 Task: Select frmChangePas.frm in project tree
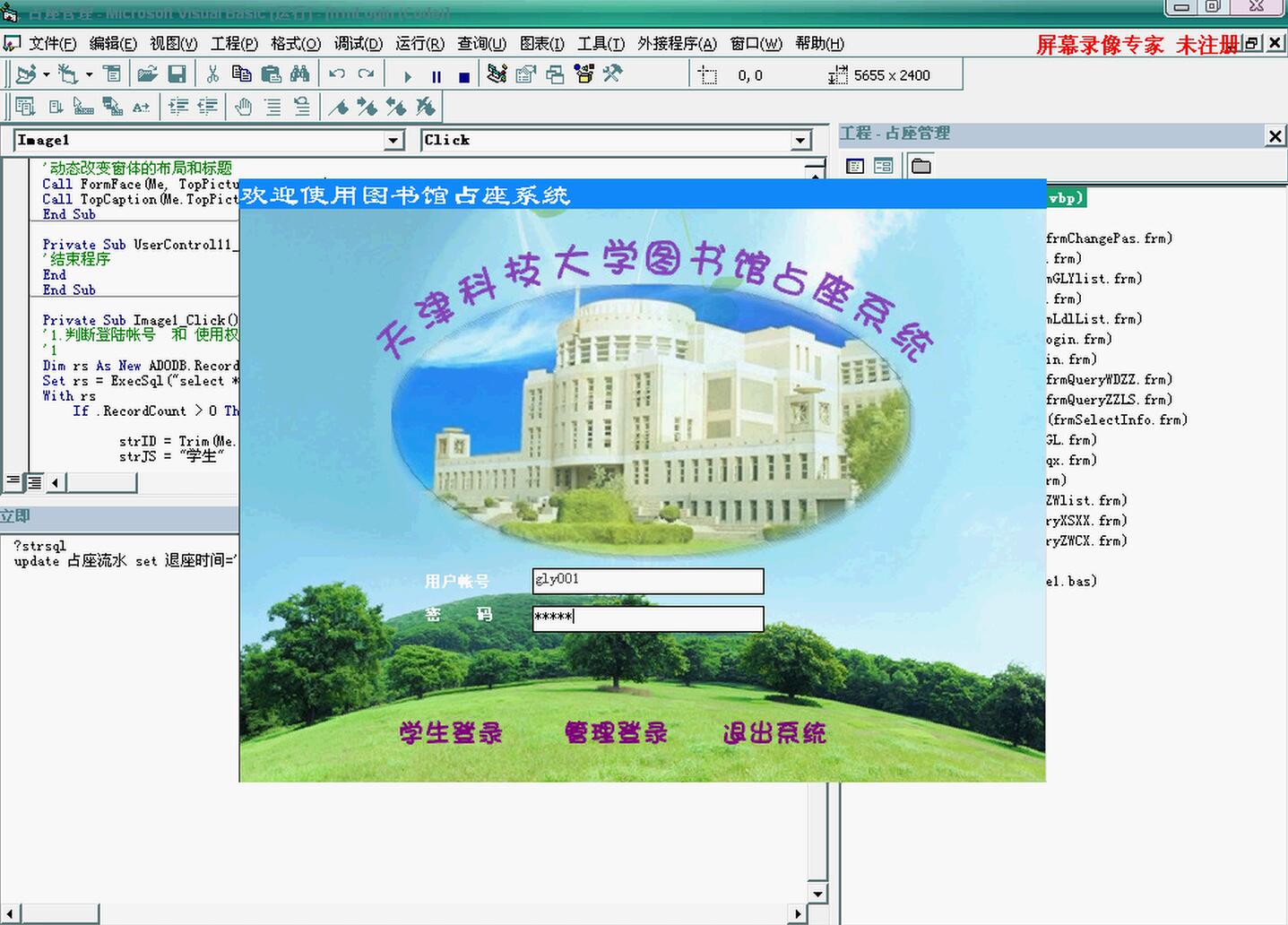[1110, 238]
